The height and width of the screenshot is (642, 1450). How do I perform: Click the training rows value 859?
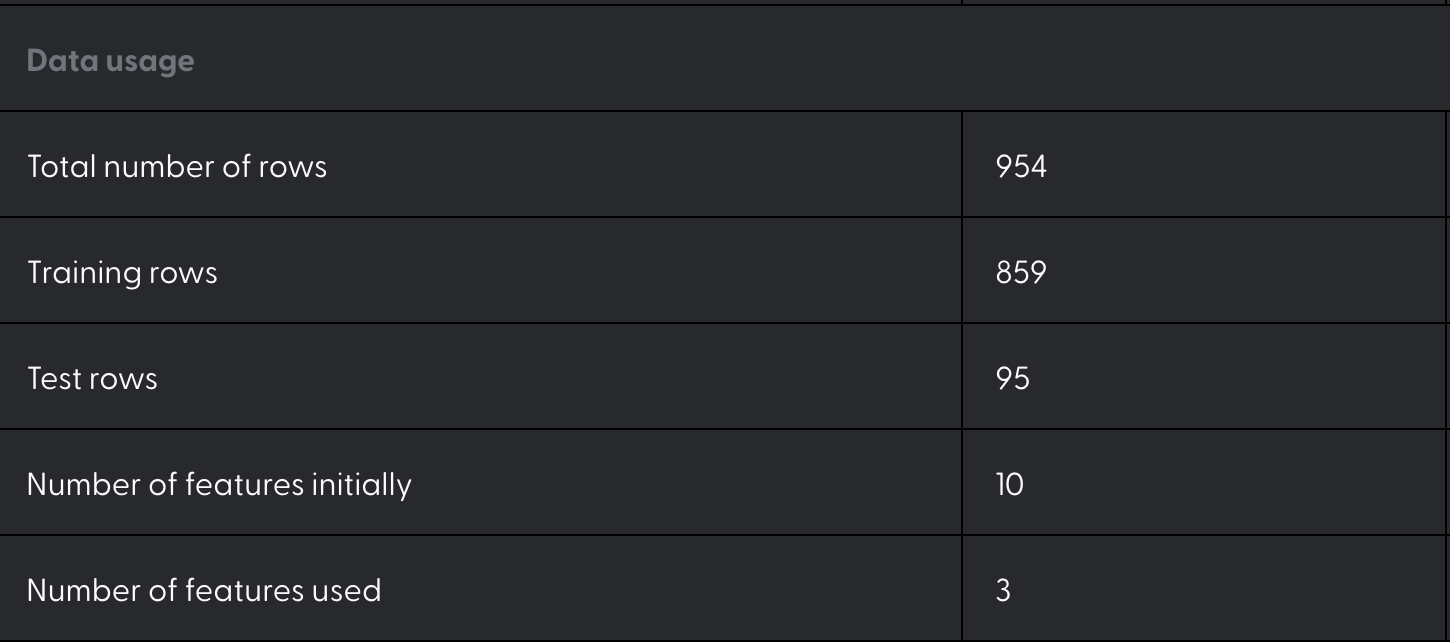pyautogui.click(x=1021, y=273)
